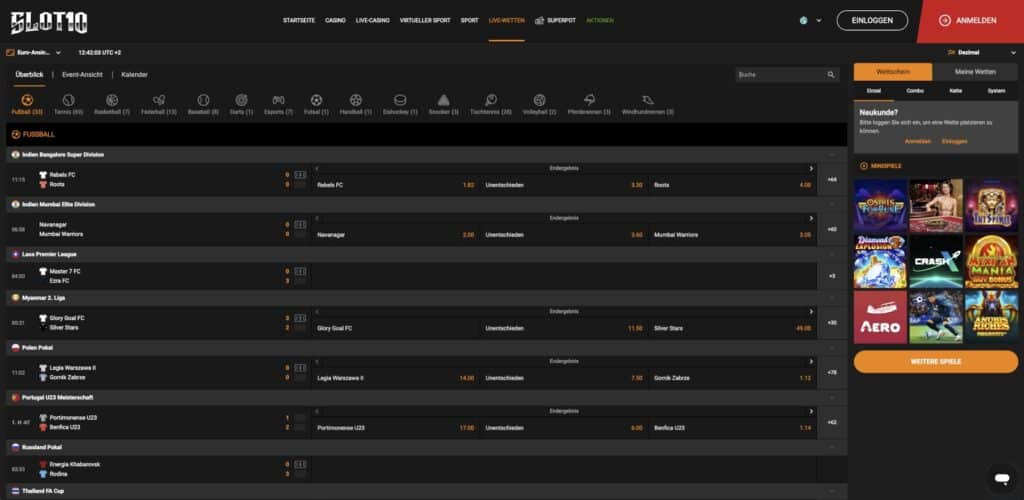Open the Virtueller Sport menu item
This screenshot has width=1024, height=500.
[425, 20]
